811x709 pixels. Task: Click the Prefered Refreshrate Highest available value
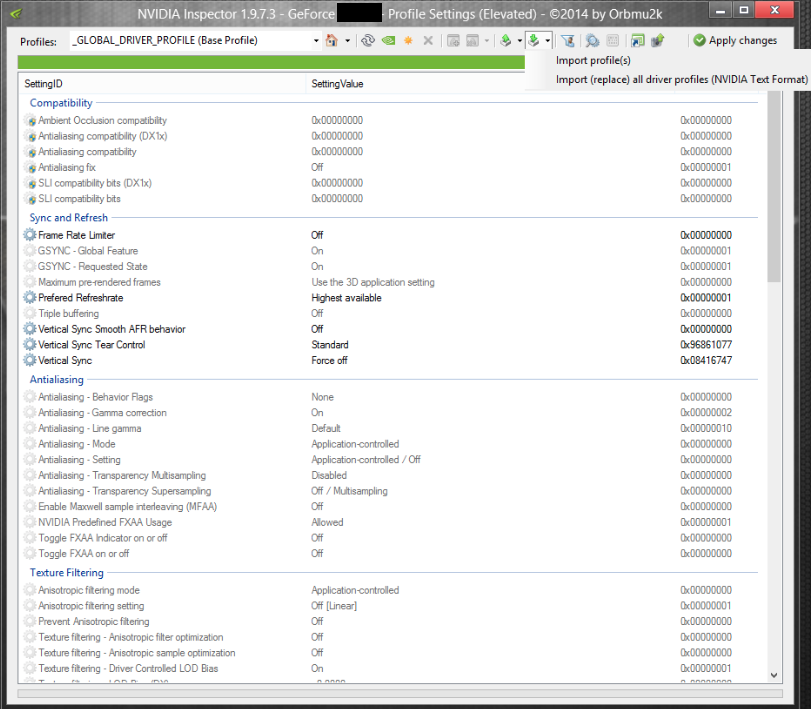click(x=346, y=298)
